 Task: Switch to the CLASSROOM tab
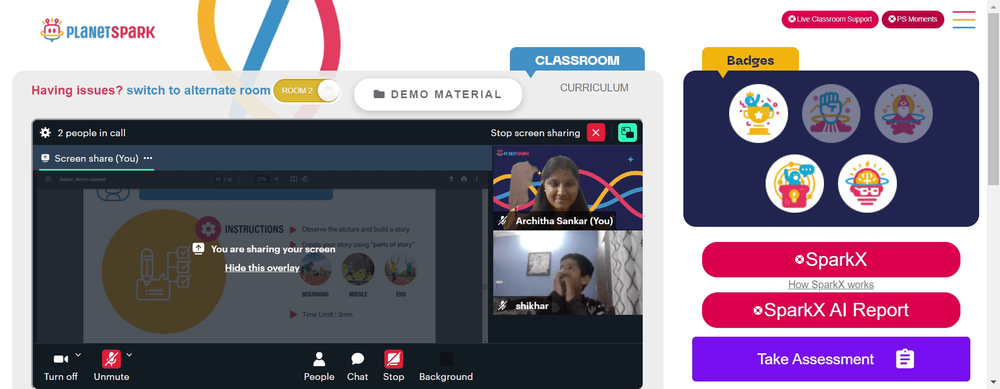577,61
